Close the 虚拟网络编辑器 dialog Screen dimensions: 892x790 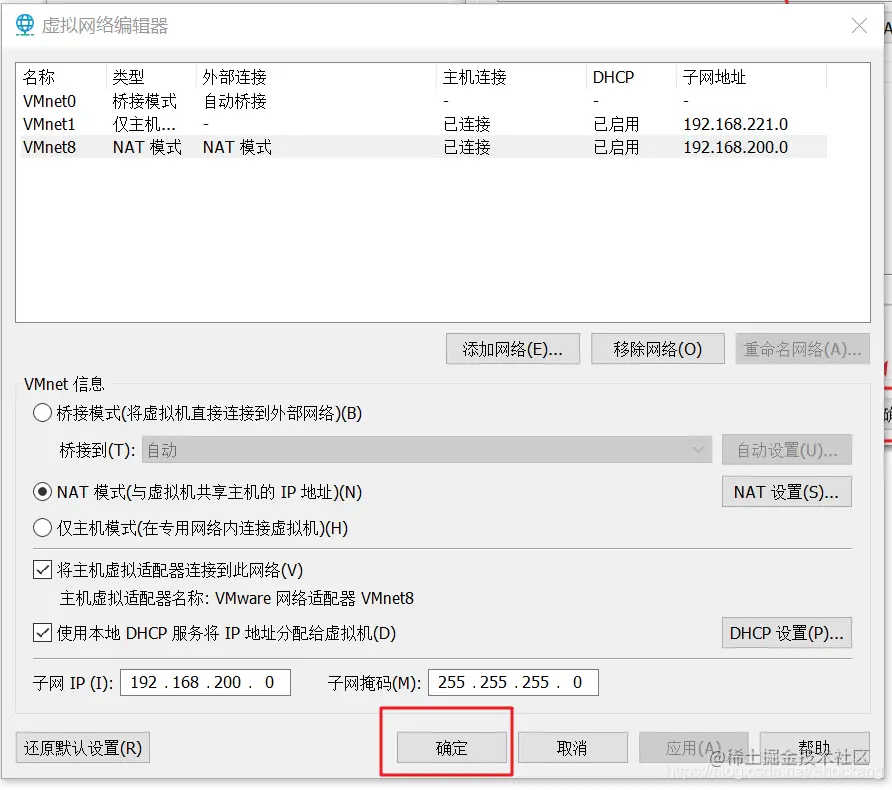tap(859, 26)
